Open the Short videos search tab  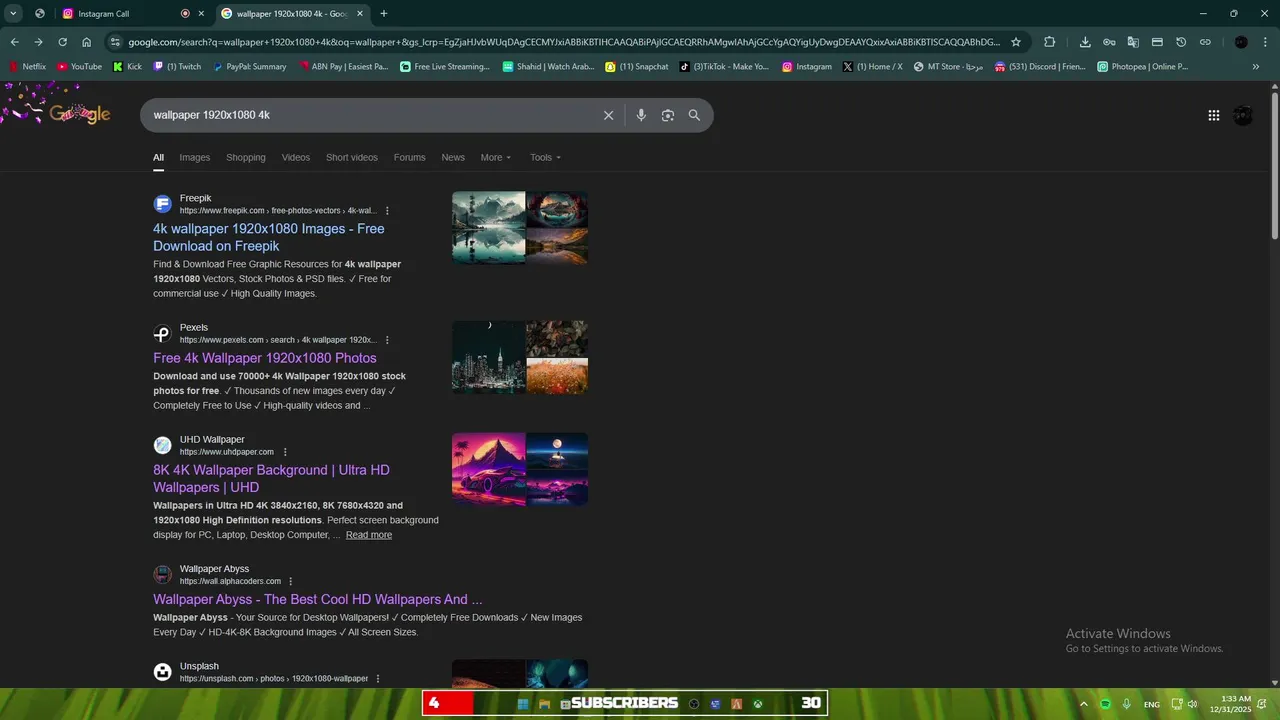coord(352,157)
